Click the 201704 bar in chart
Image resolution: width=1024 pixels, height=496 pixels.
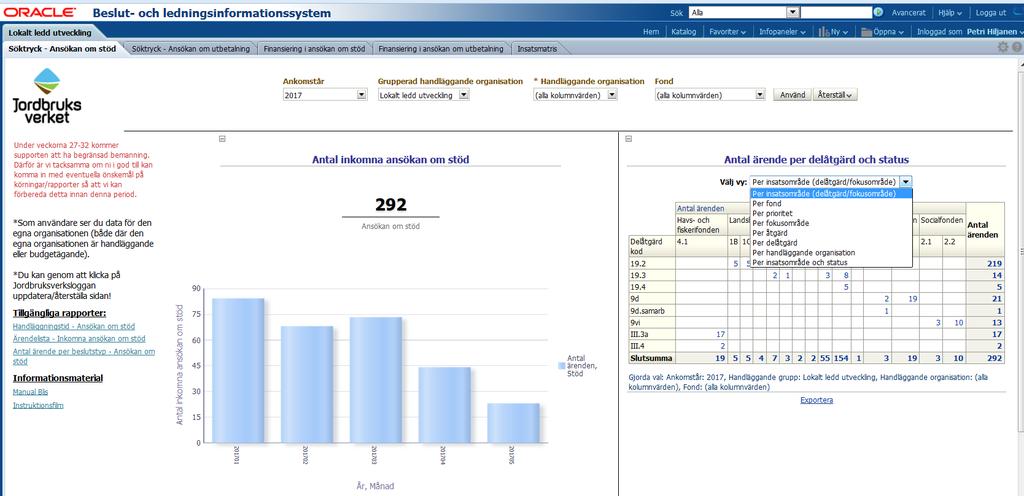coord(443,405)
